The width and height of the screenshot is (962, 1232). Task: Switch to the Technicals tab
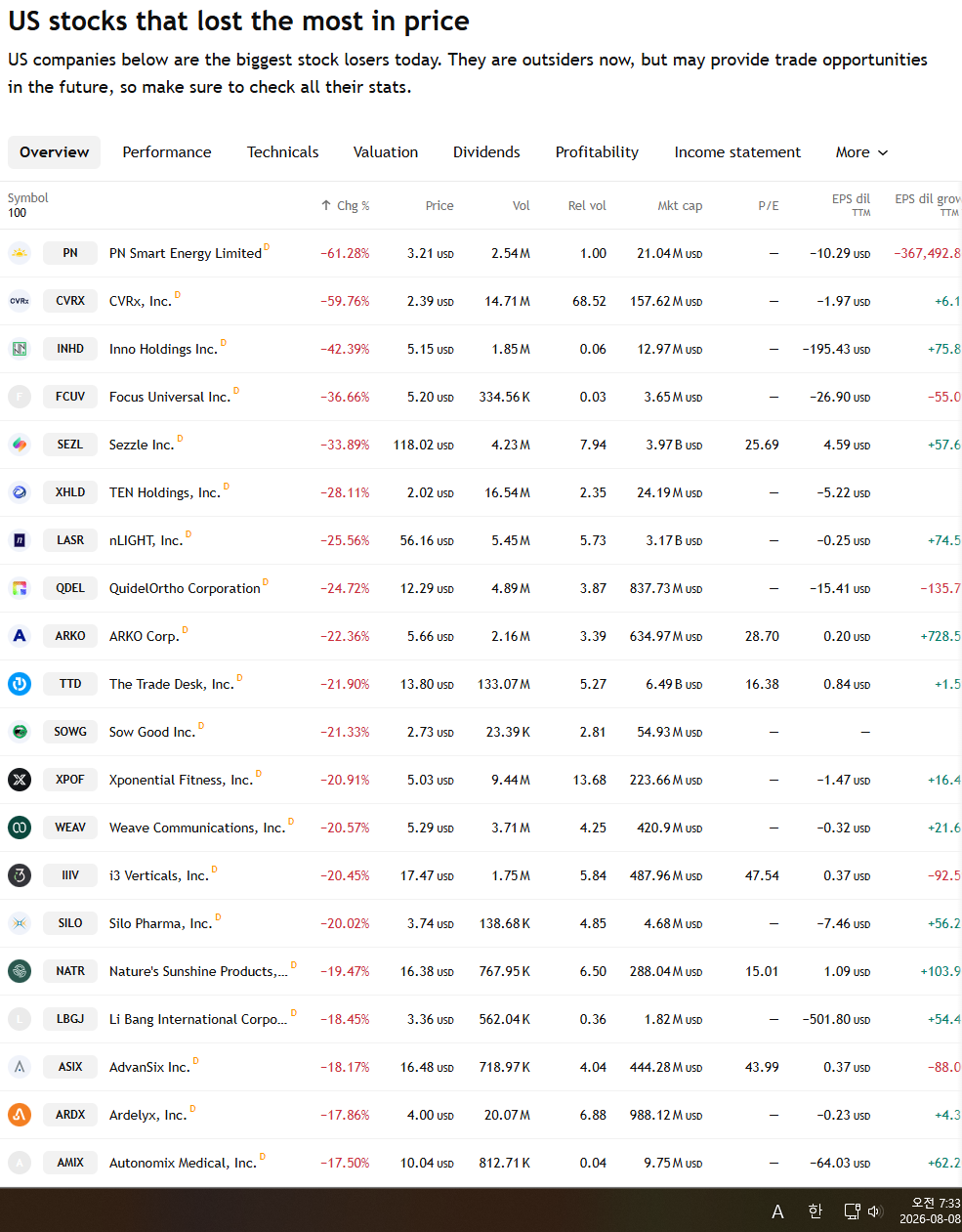(282, 152)
